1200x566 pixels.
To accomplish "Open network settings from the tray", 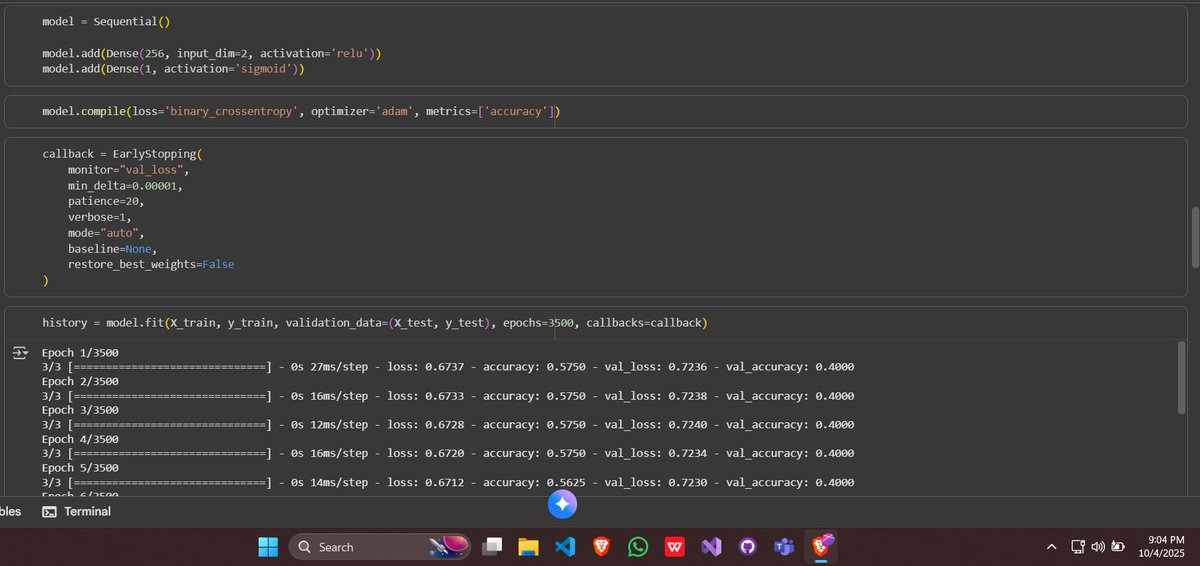I will coord(1078,547).
